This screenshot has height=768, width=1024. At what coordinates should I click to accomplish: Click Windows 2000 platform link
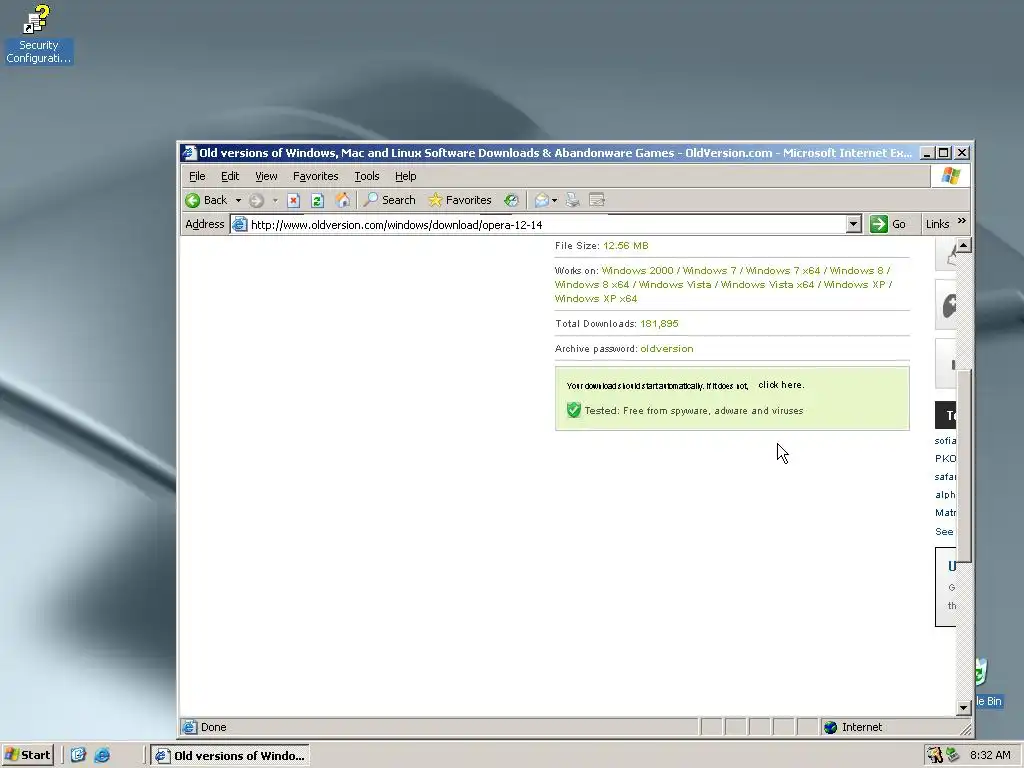[637, 270]
